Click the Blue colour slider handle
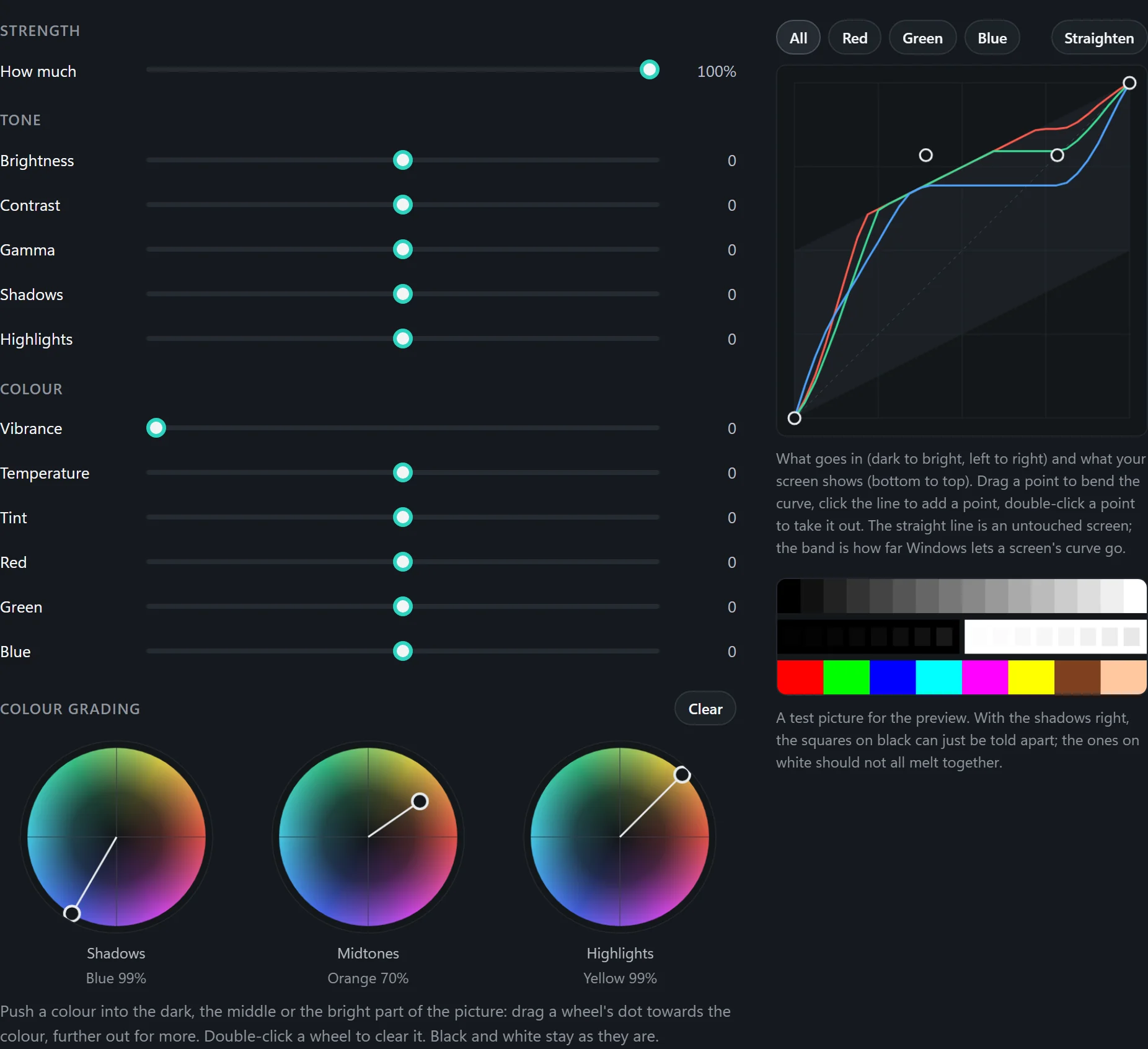This screenshot has width=1148, height=1049. coord(403,651)
